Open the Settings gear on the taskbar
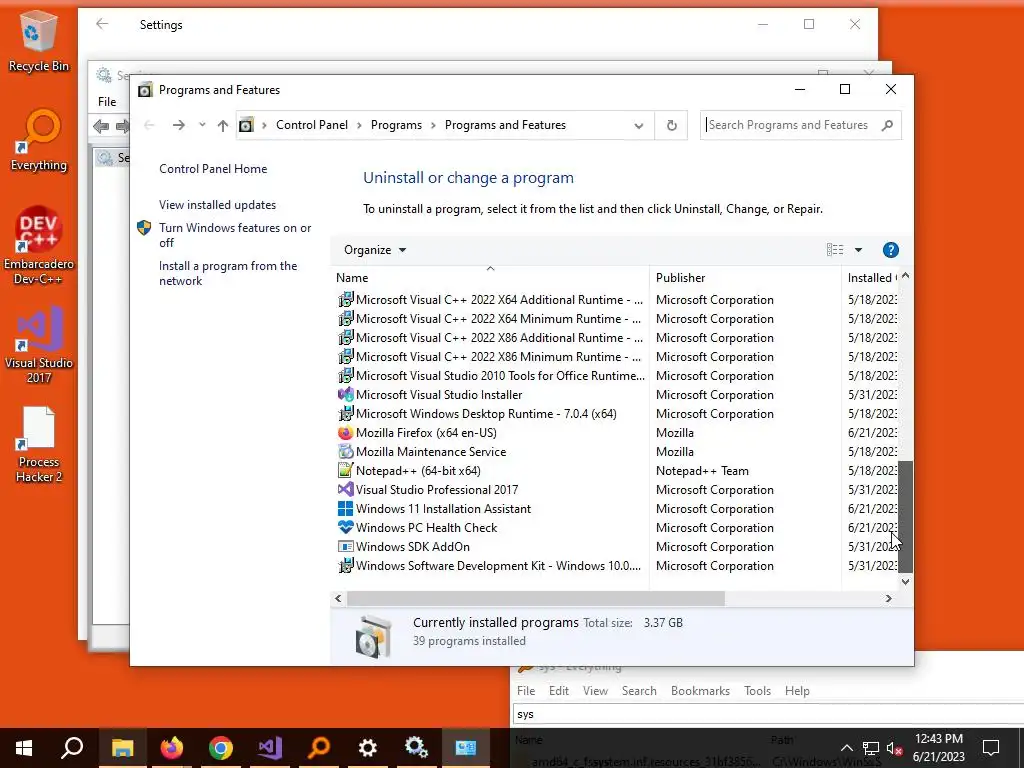 368,748
